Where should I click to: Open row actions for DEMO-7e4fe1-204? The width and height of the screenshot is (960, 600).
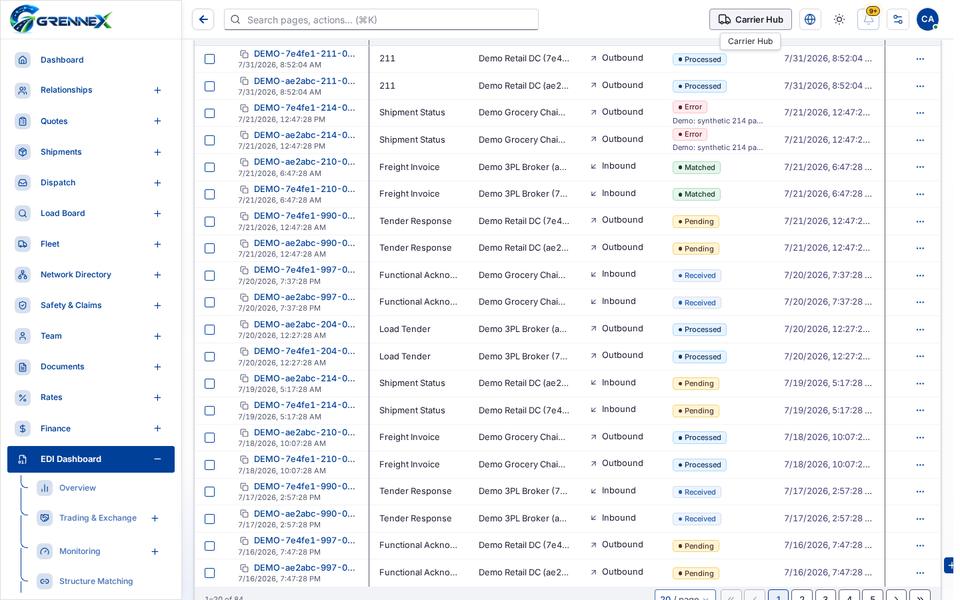pos(920,356)
